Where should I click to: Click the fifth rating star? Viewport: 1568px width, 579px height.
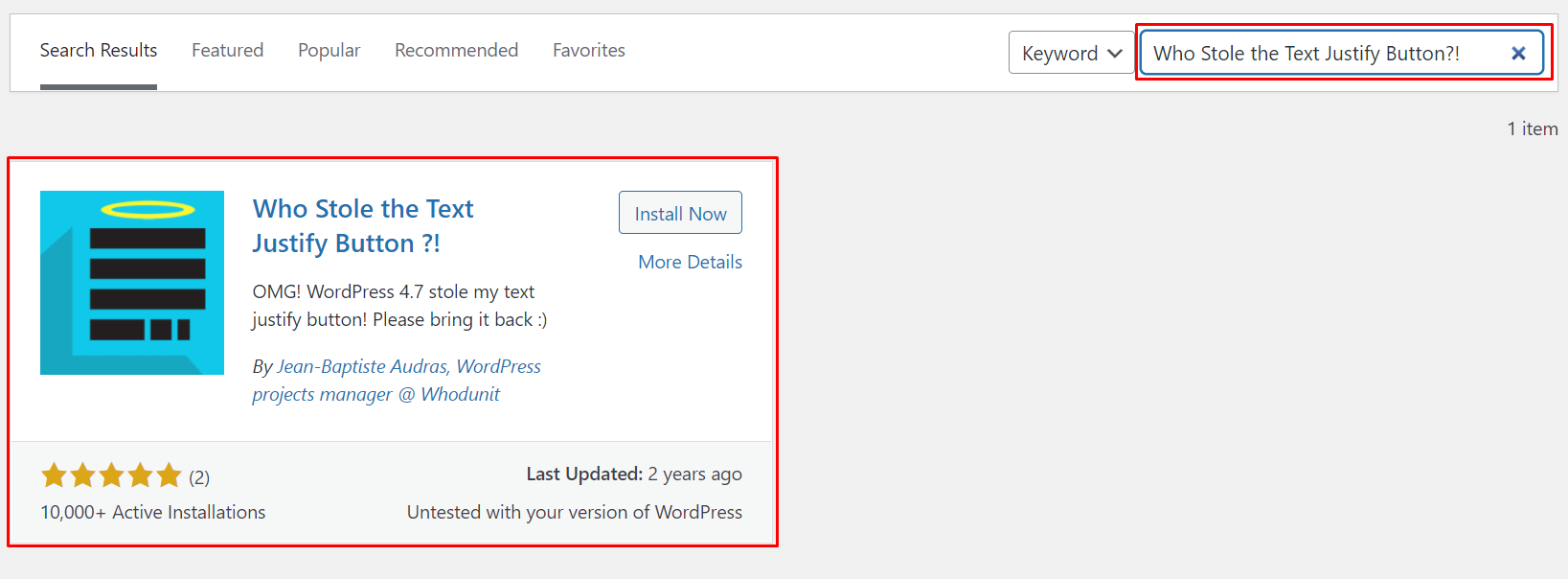point(169,474)
